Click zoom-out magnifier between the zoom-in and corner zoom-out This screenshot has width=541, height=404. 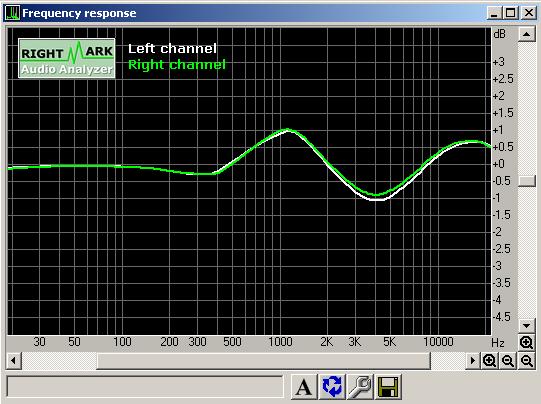(x=508, y=361)
